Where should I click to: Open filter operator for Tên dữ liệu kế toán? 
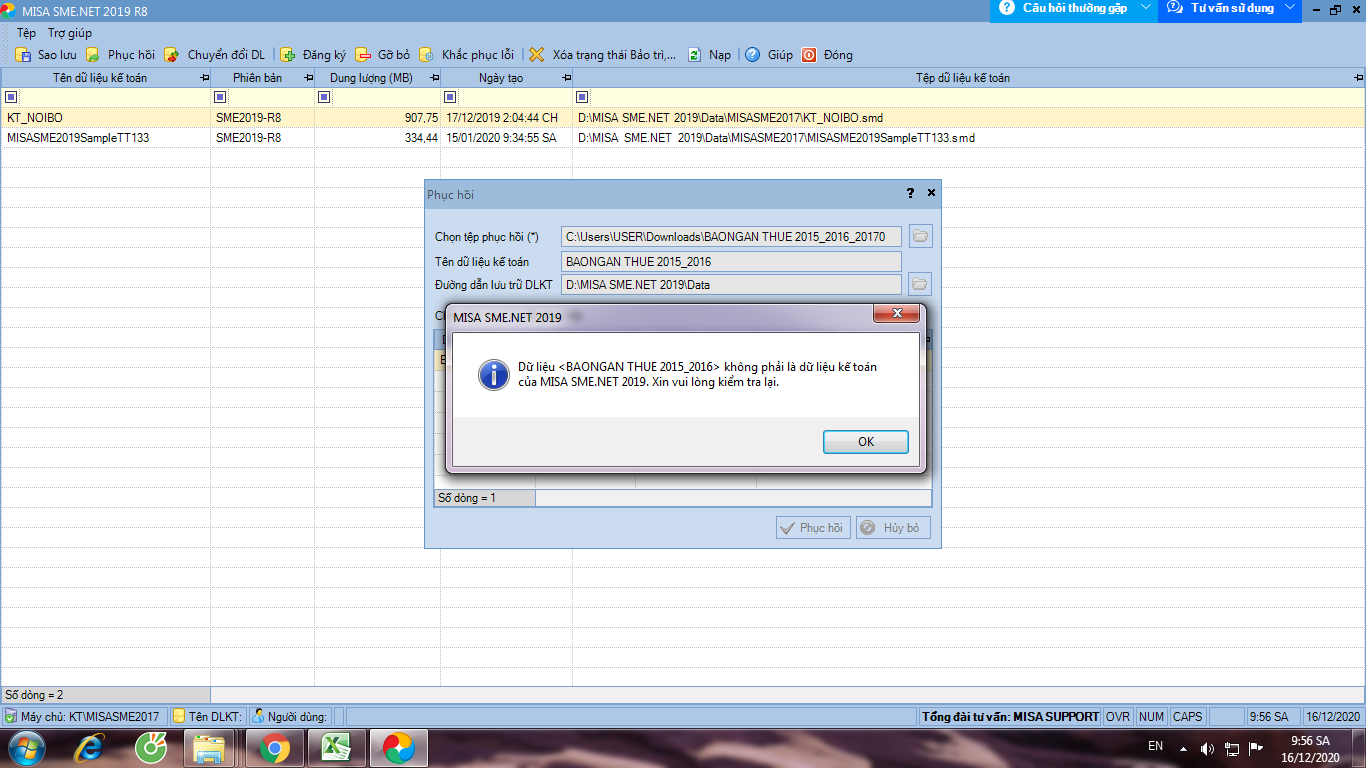click(x=12, y=97)
